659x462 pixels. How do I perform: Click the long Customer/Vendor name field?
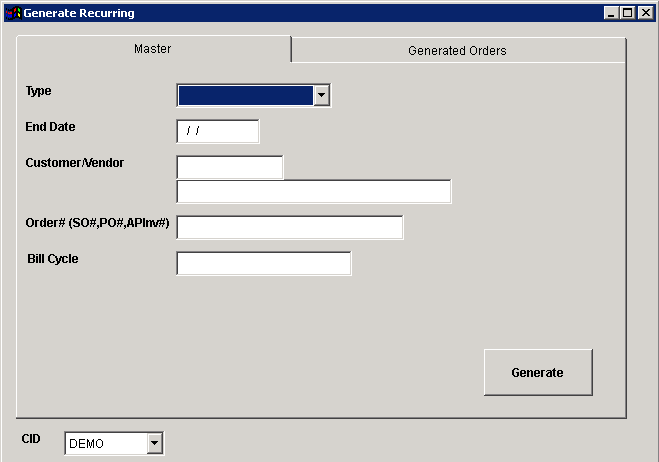[313, 191]
